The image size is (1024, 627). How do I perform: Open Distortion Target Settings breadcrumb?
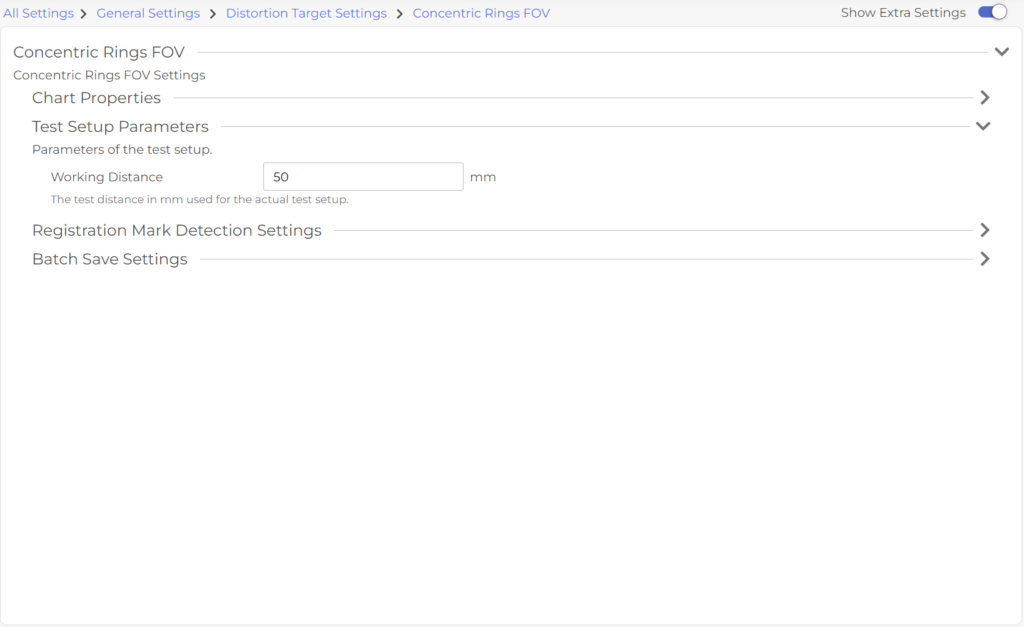tap(306, 13)
